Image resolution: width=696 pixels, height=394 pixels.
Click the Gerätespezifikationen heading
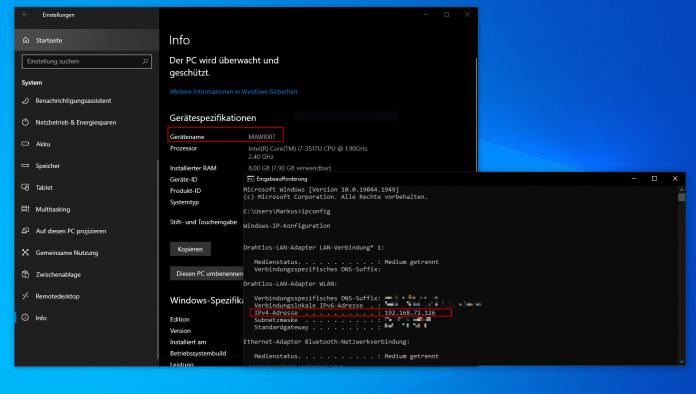[x=213, y=118]
